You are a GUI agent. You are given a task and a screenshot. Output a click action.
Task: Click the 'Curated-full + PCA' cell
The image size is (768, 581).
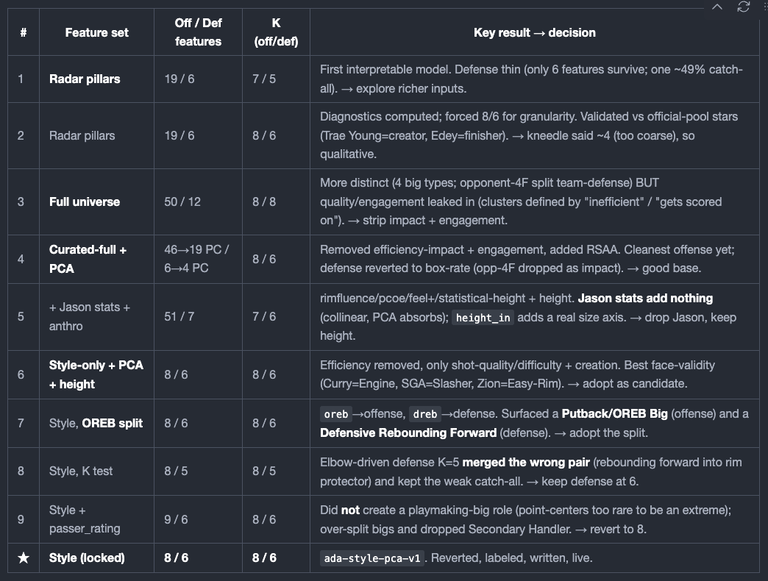tap(88, 259)
